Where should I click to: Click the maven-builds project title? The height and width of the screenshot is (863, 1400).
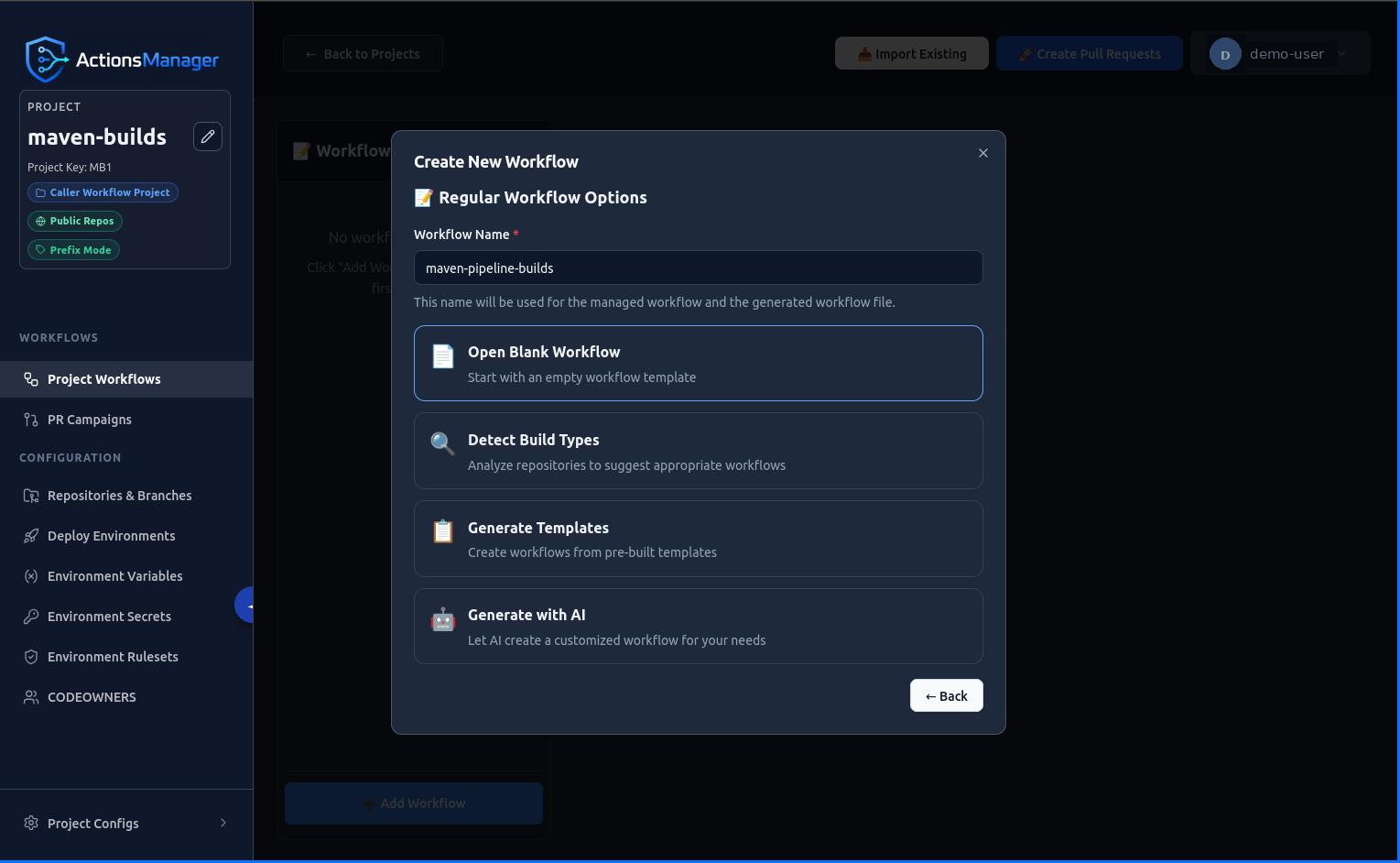97,137
